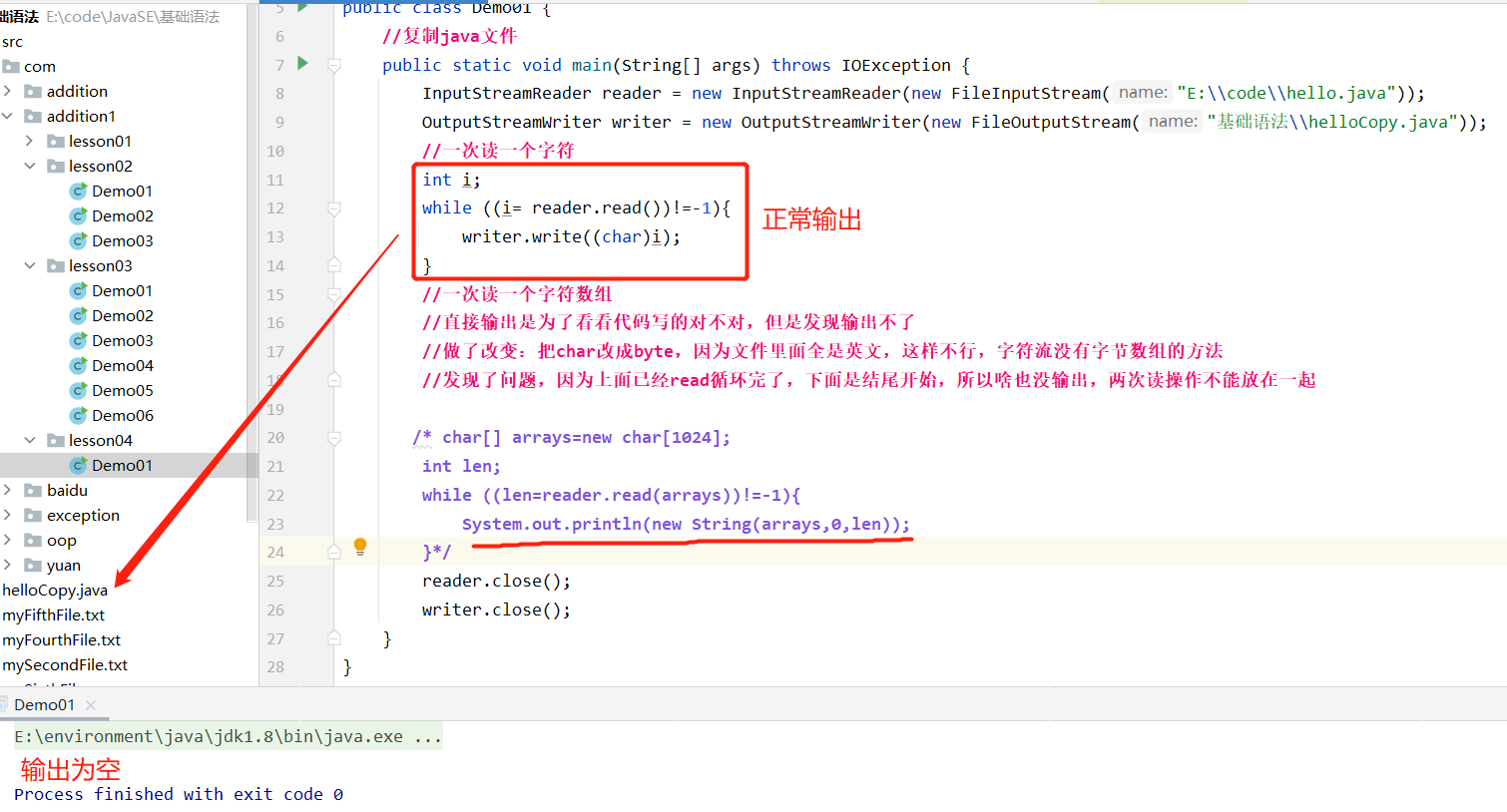Click the exception folder icon
The image size is (1507, 812).
(x=33, y=515)
